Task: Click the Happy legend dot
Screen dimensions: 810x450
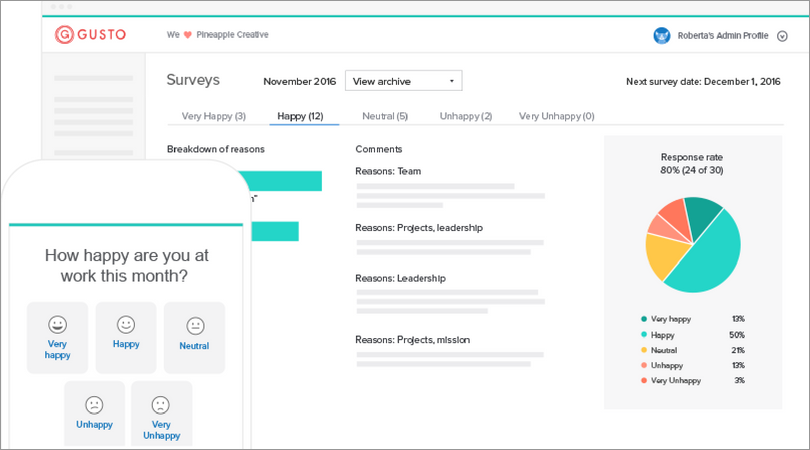Action: click(644, 335)
